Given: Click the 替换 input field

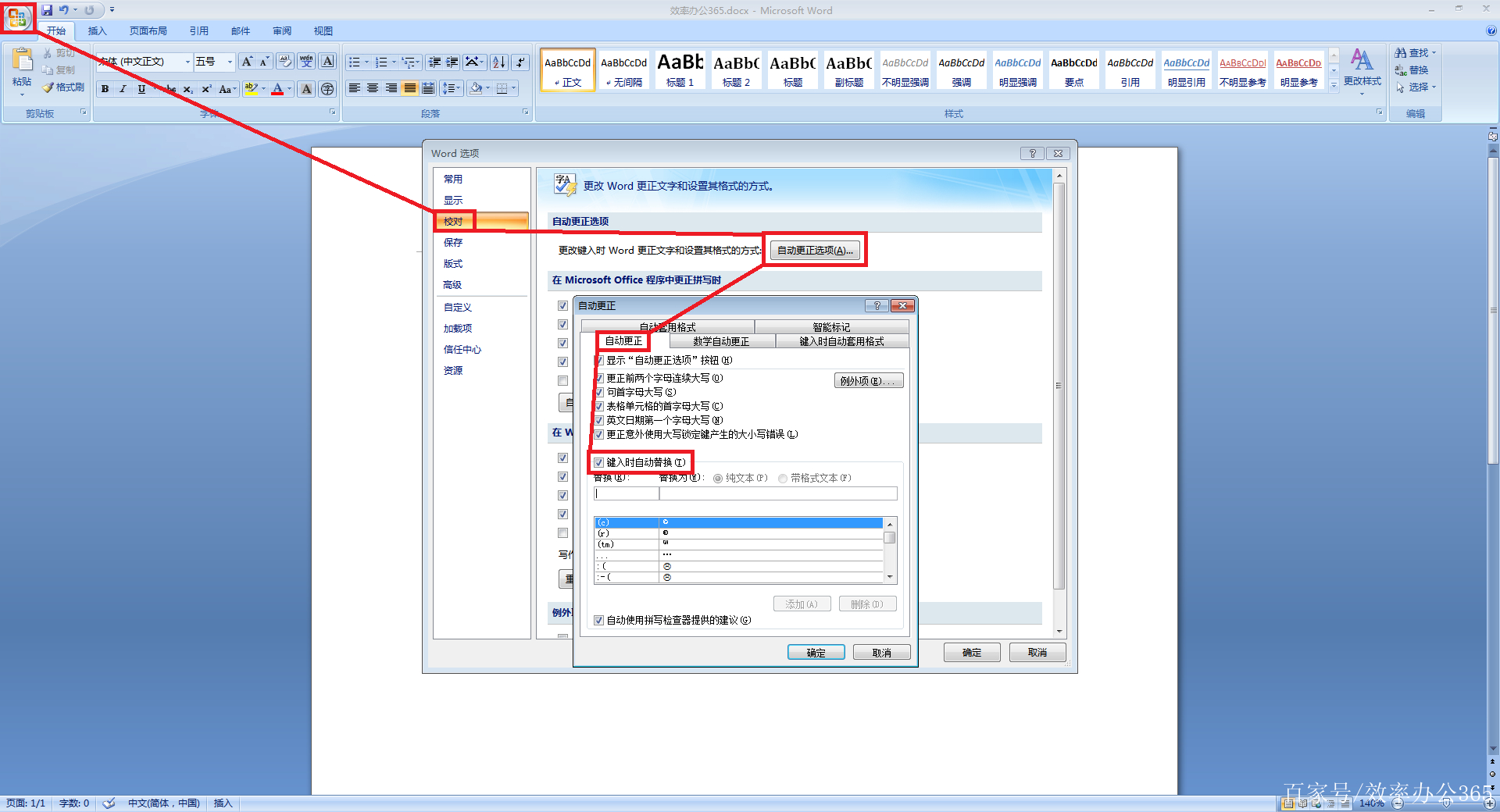Looking at the screenshot, I should (627, 493).
